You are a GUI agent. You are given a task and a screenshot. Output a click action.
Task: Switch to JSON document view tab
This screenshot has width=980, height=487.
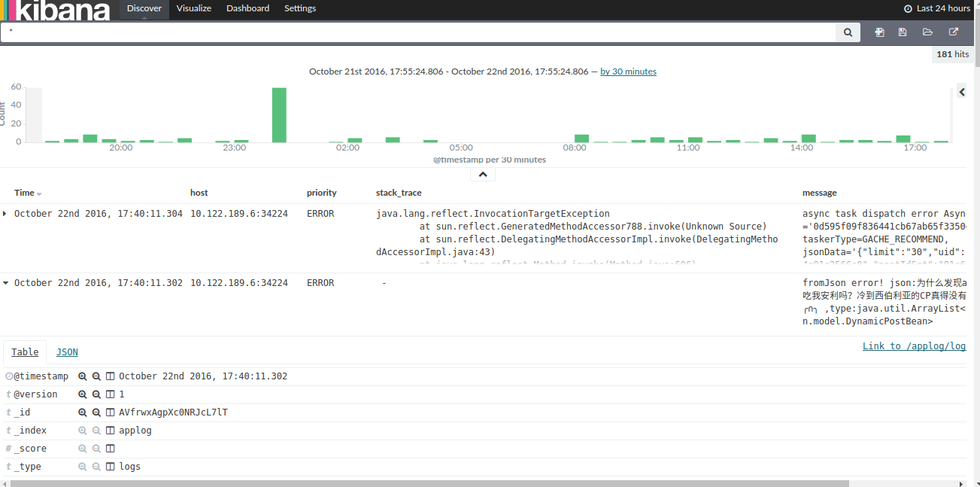click(67, 352)
